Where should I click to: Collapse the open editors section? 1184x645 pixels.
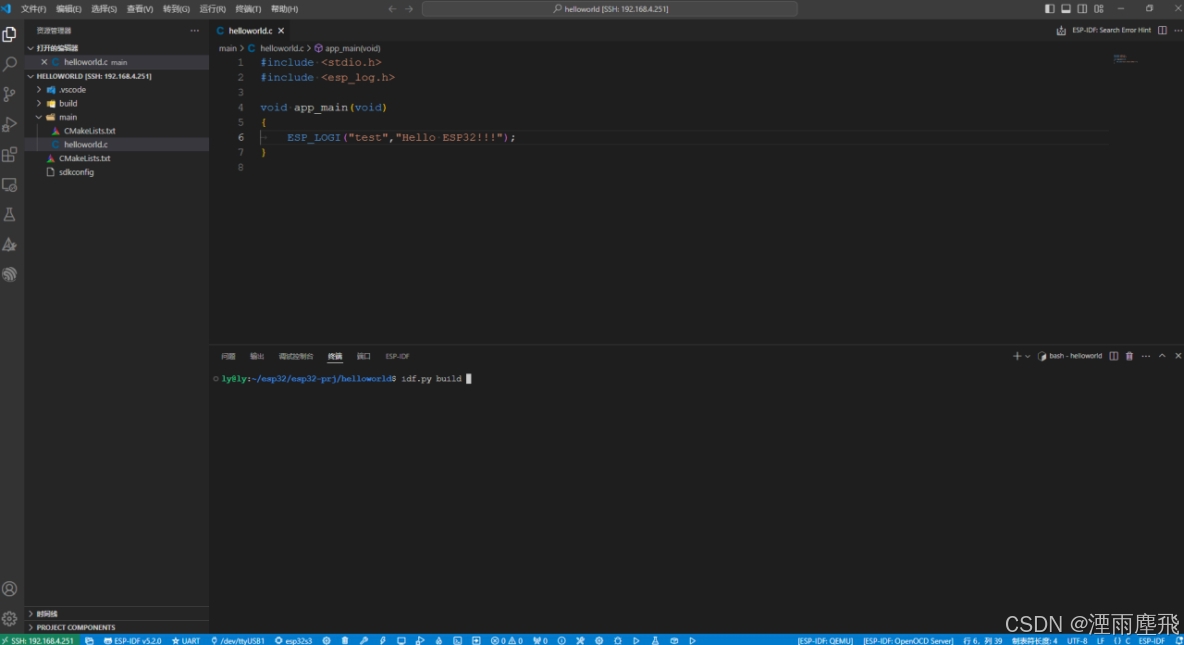[30, 48]
